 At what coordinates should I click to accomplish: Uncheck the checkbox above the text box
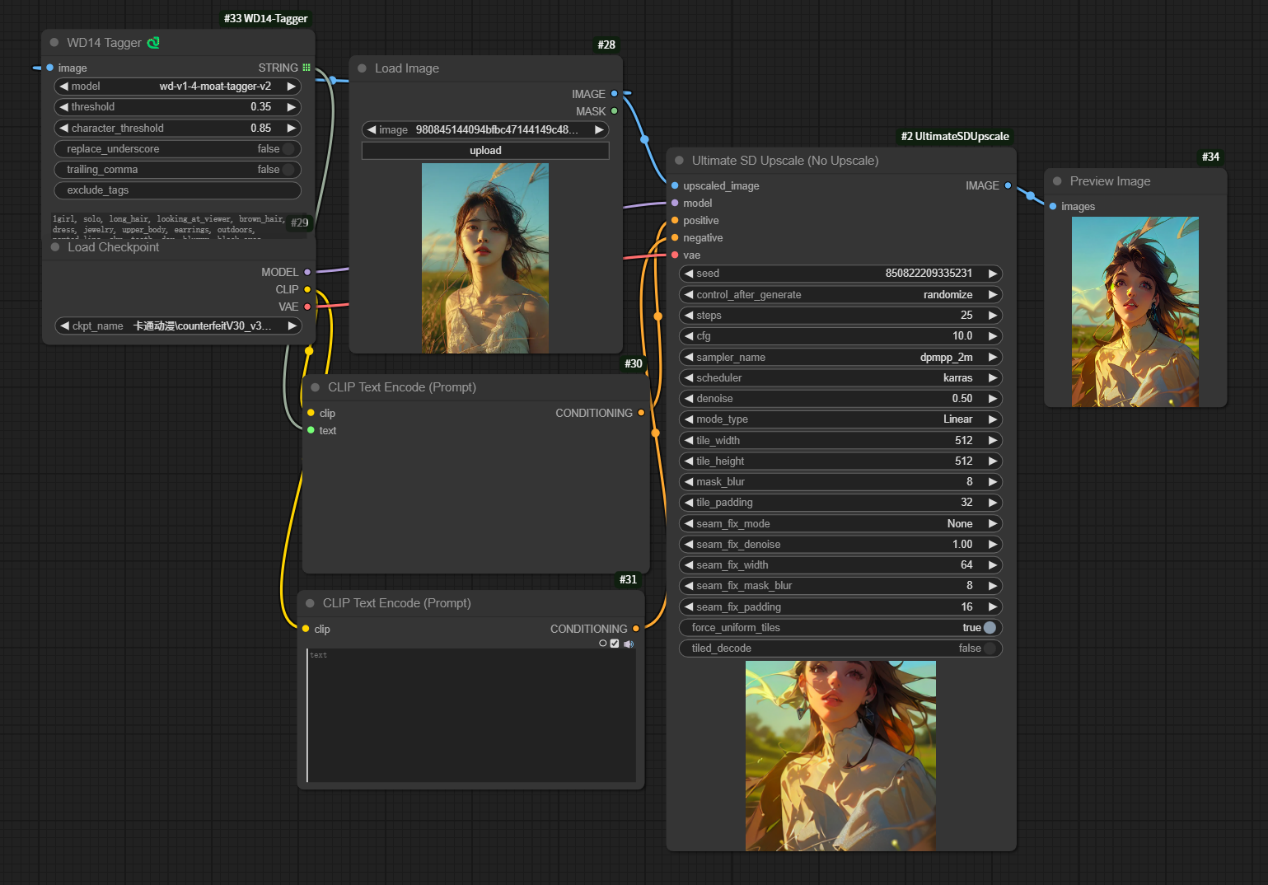615,644
